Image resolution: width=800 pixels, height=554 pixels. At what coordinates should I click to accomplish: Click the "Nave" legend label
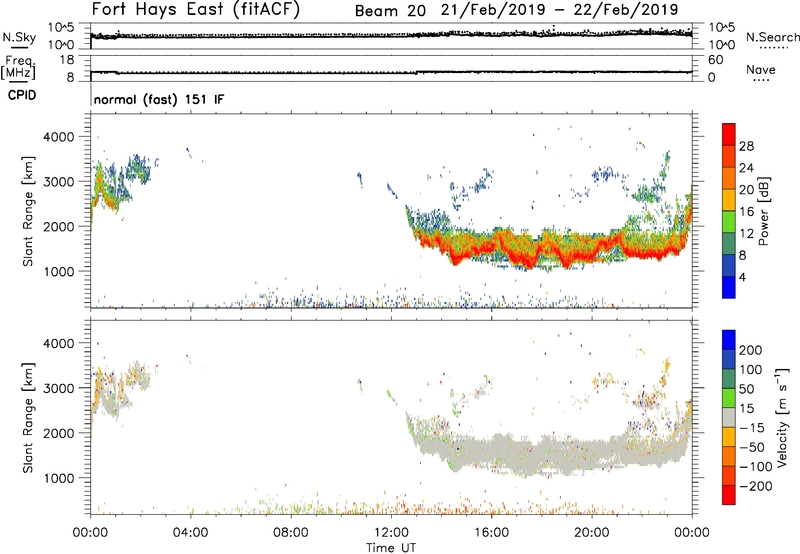tap(761, 70)
